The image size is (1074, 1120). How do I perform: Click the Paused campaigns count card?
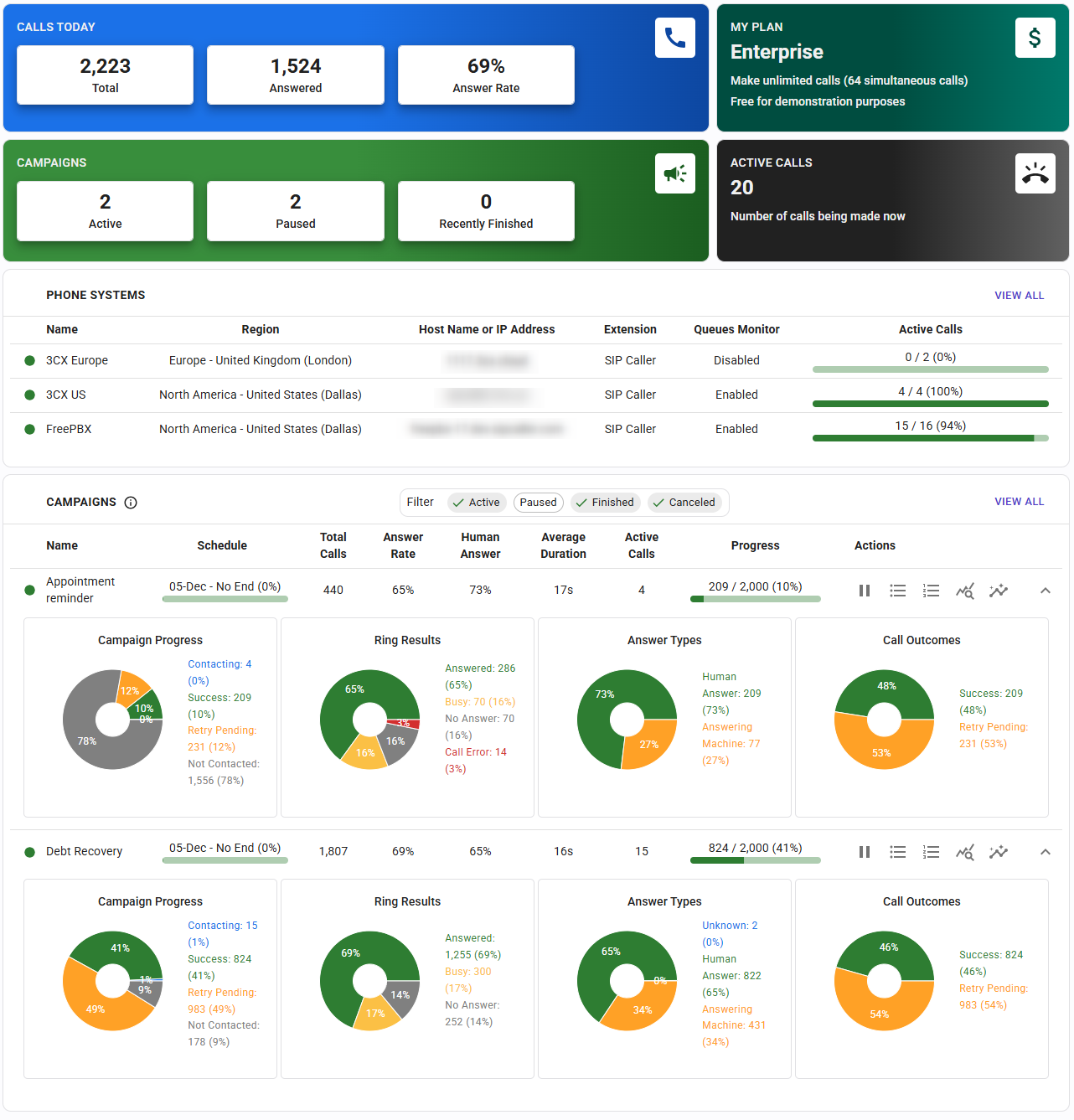tap(296, 211)
